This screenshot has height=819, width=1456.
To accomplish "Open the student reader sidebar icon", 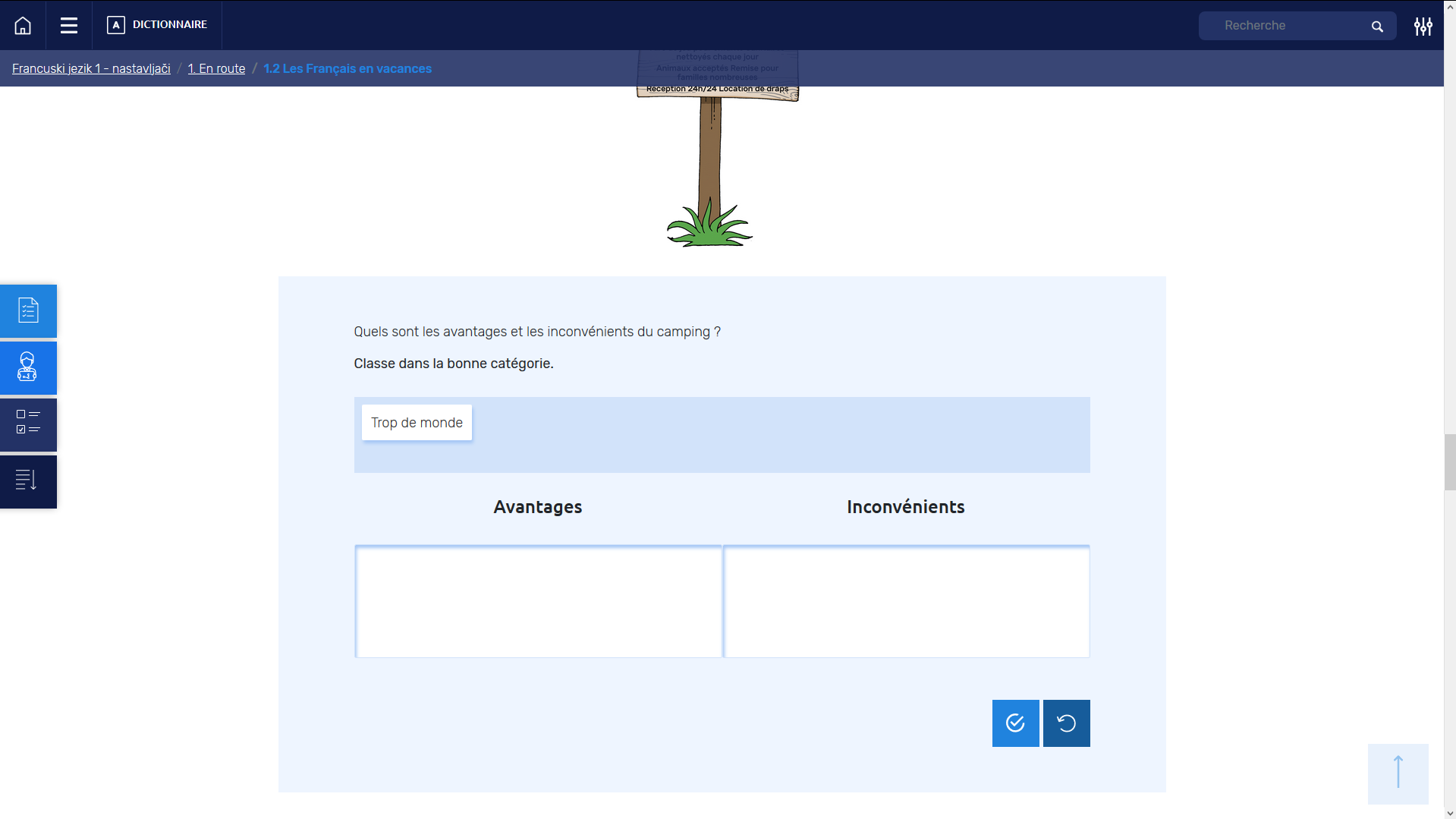I will 28,367.
